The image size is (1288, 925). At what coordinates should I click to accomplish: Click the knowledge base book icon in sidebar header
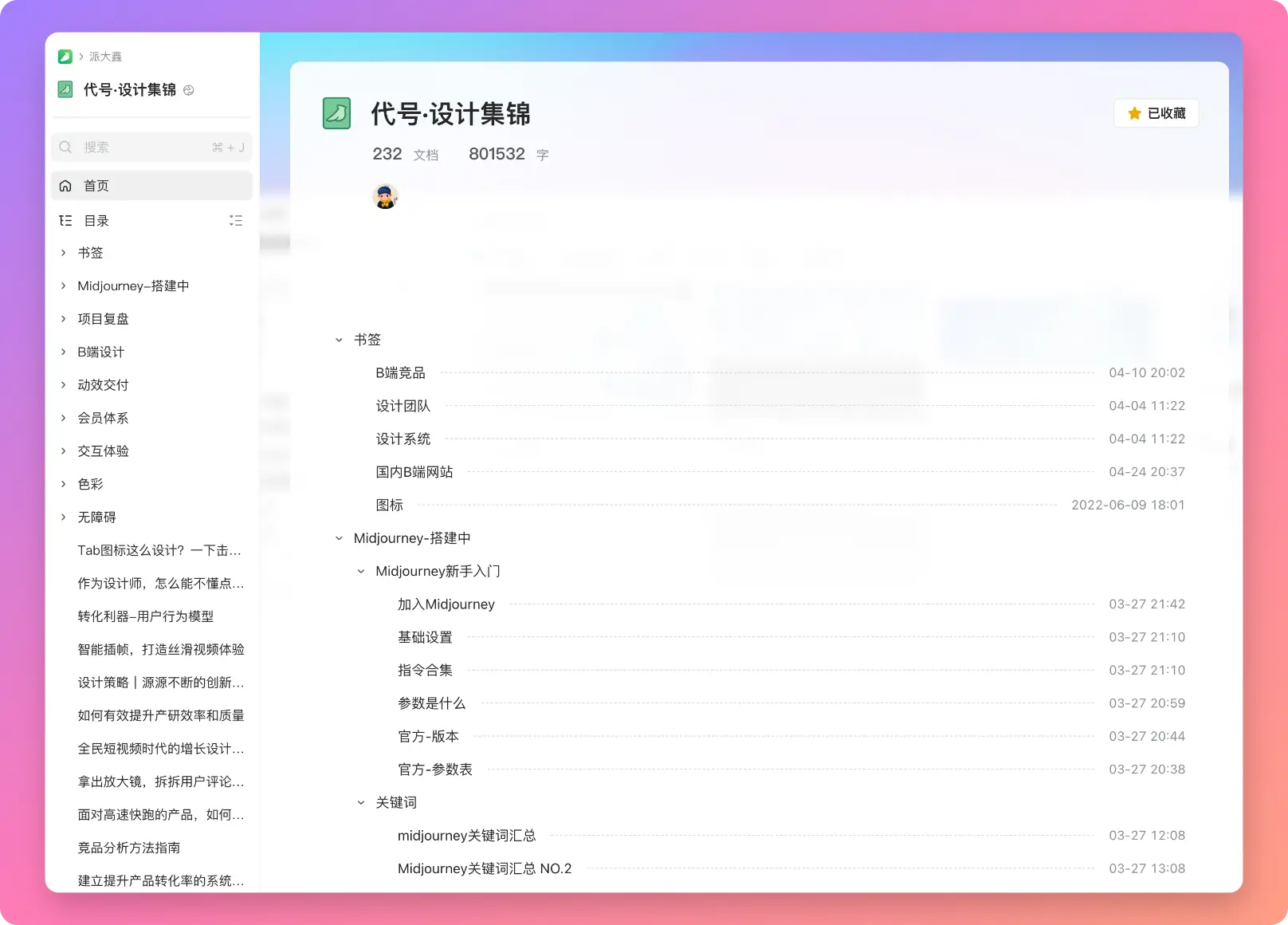[65, 89]
